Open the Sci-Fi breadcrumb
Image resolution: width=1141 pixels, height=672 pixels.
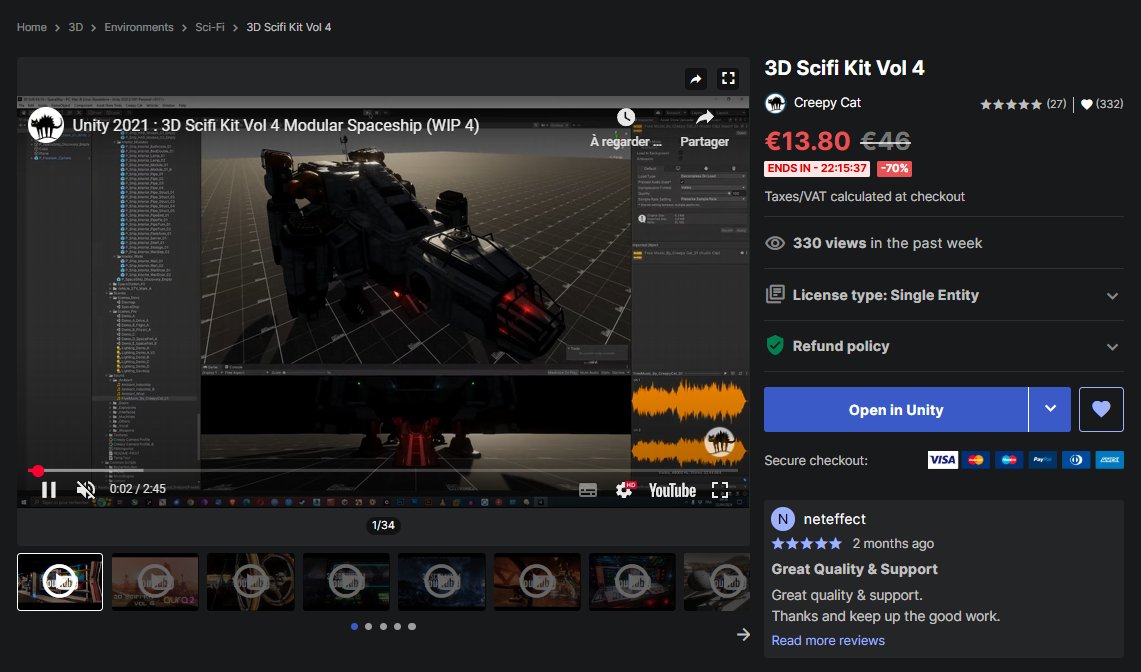[x=210, y=27]
